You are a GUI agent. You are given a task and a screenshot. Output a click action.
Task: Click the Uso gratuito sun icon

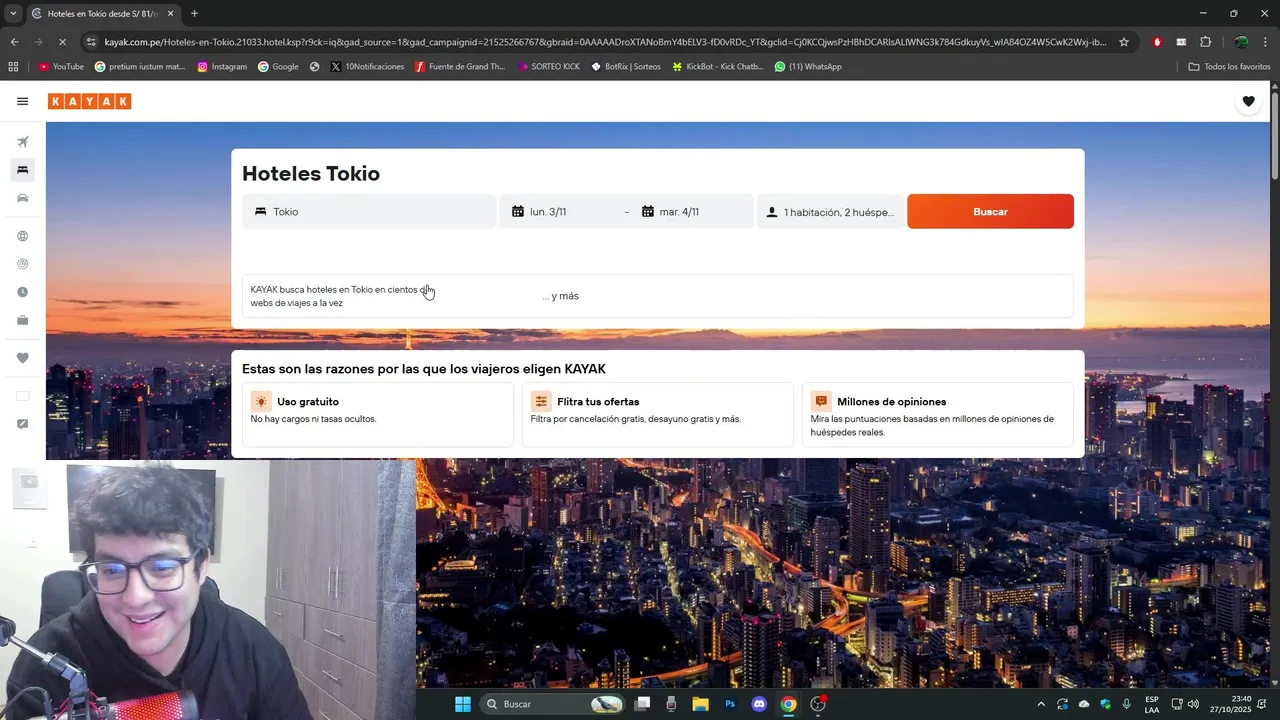261,401
